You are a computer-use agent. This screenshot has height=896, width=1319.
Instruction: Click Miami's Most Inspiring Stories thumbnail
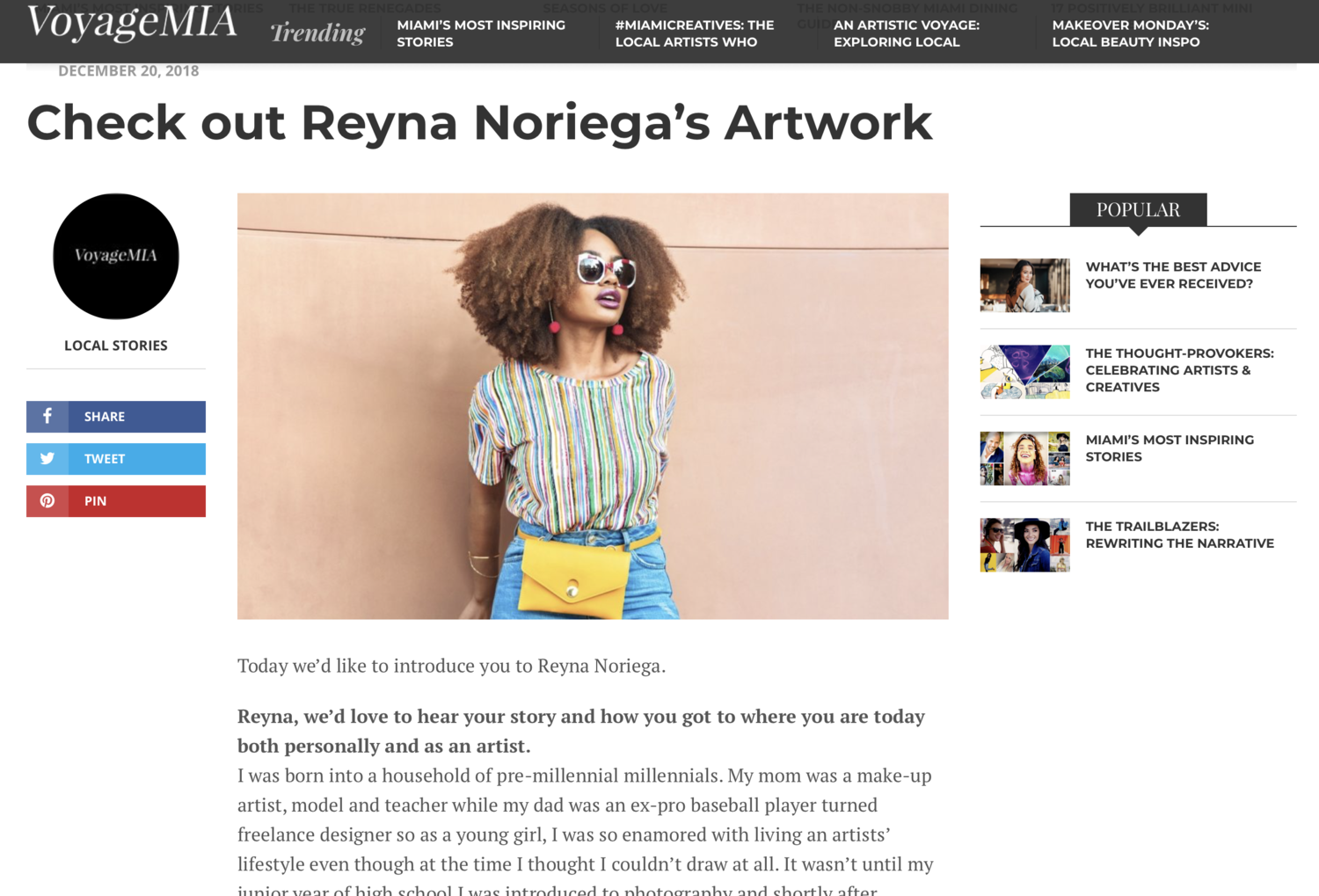click(x=1025, y=458)
